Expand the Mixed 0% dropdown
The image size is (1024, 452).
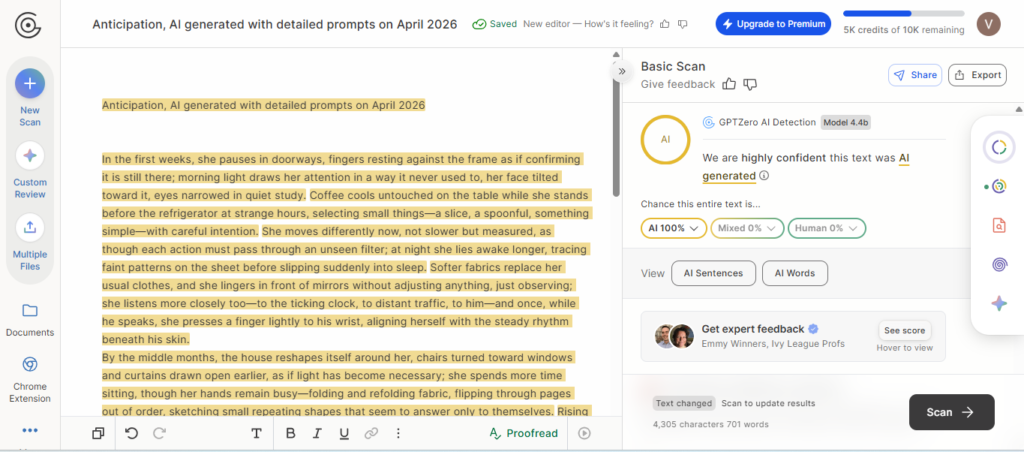tap(747, 228)
